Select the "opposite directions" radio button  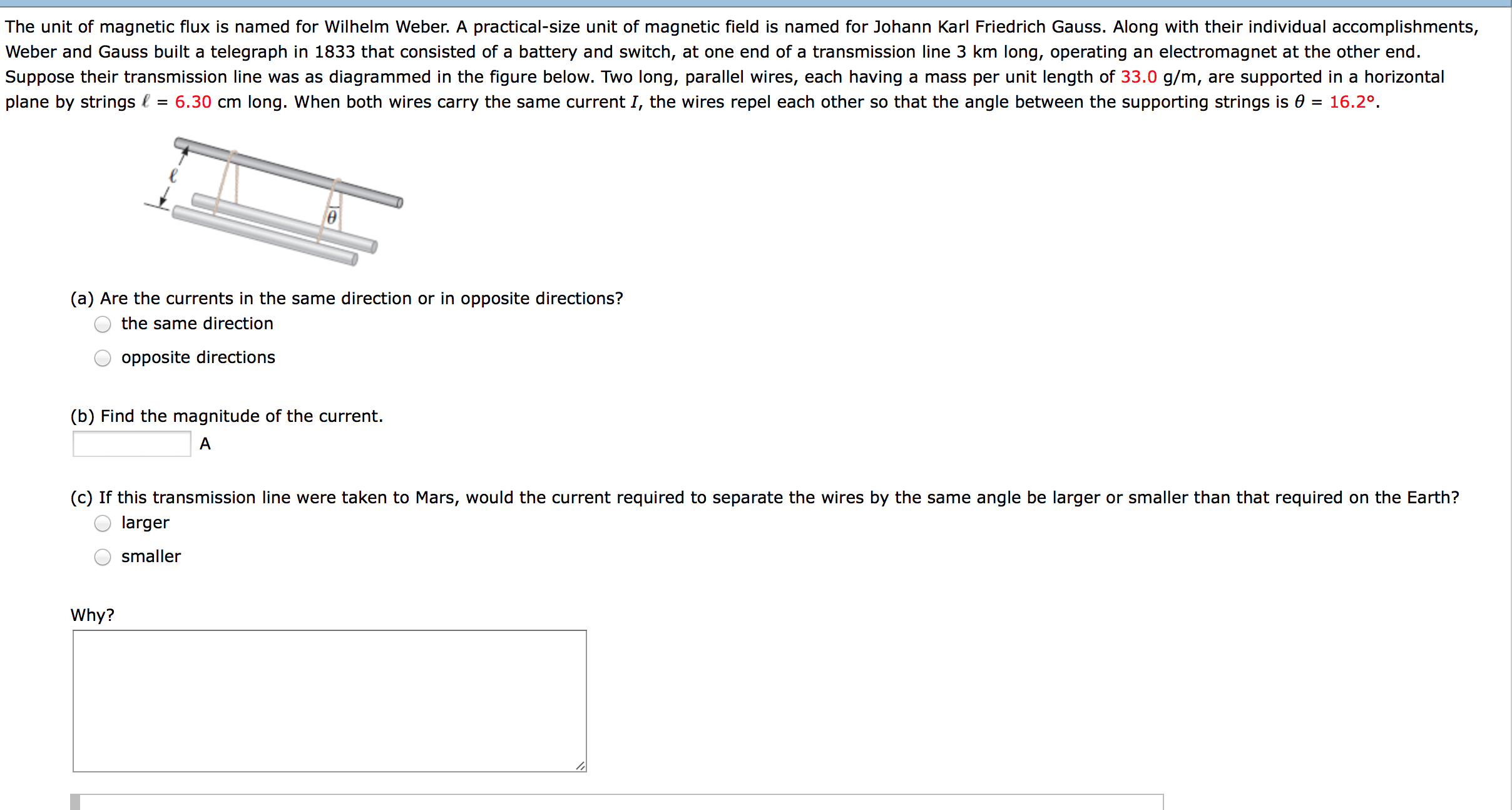[103, 358]
